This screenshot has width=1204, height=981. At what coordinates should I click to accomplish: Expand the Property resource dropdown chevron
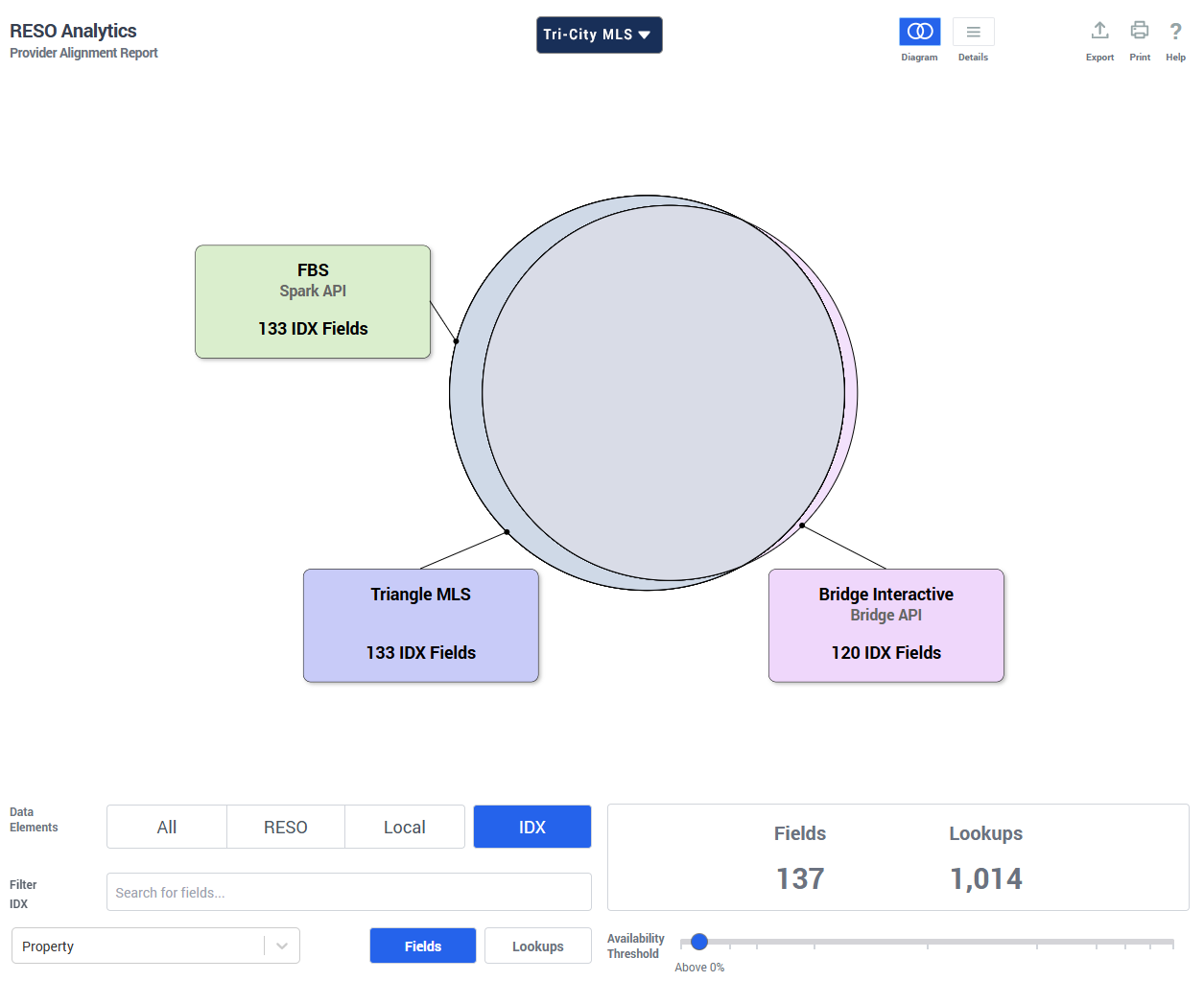click(x=282, y=946)
